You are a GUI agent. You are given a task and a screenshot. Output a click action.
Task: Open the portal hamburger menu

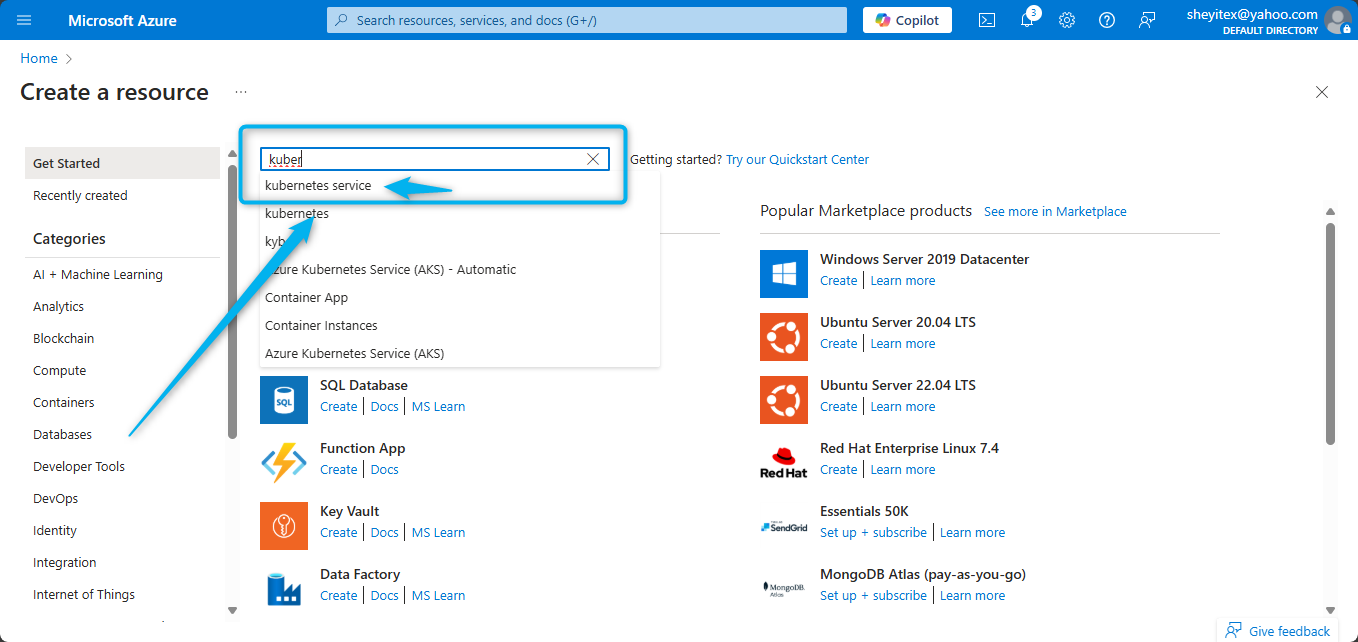[24, 20]
